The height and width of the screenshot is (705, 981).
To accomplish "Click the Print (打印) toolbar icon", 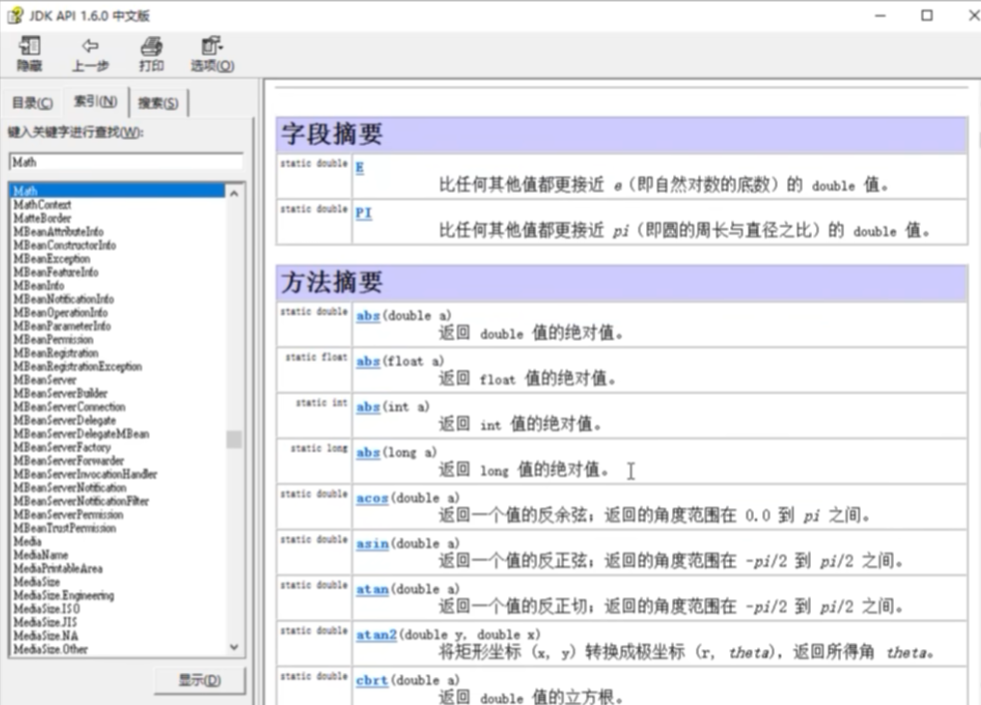I will (151, 54).
